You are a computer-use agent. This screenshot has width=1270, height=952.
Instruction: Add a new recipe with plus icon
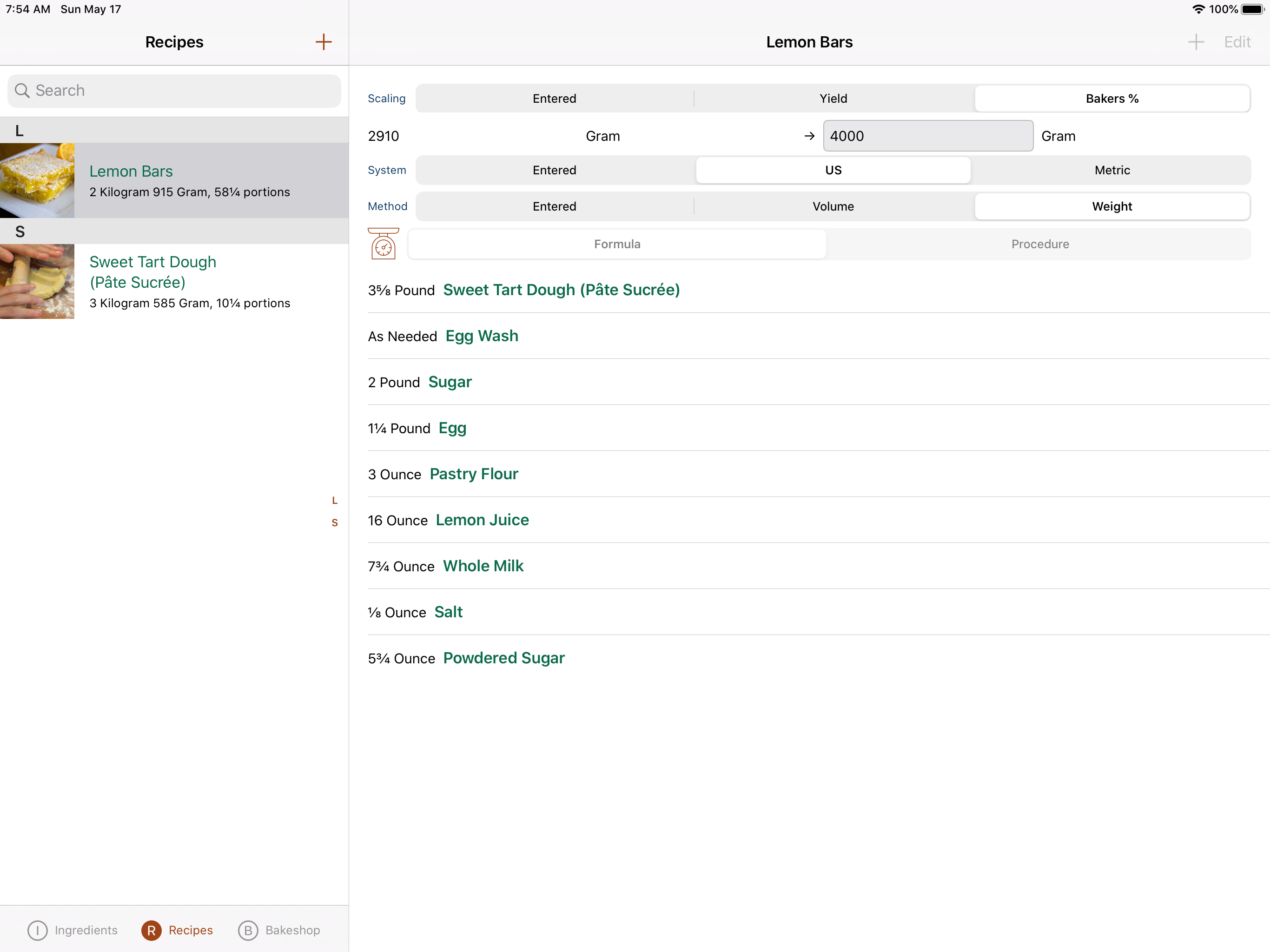click(323, 42)
